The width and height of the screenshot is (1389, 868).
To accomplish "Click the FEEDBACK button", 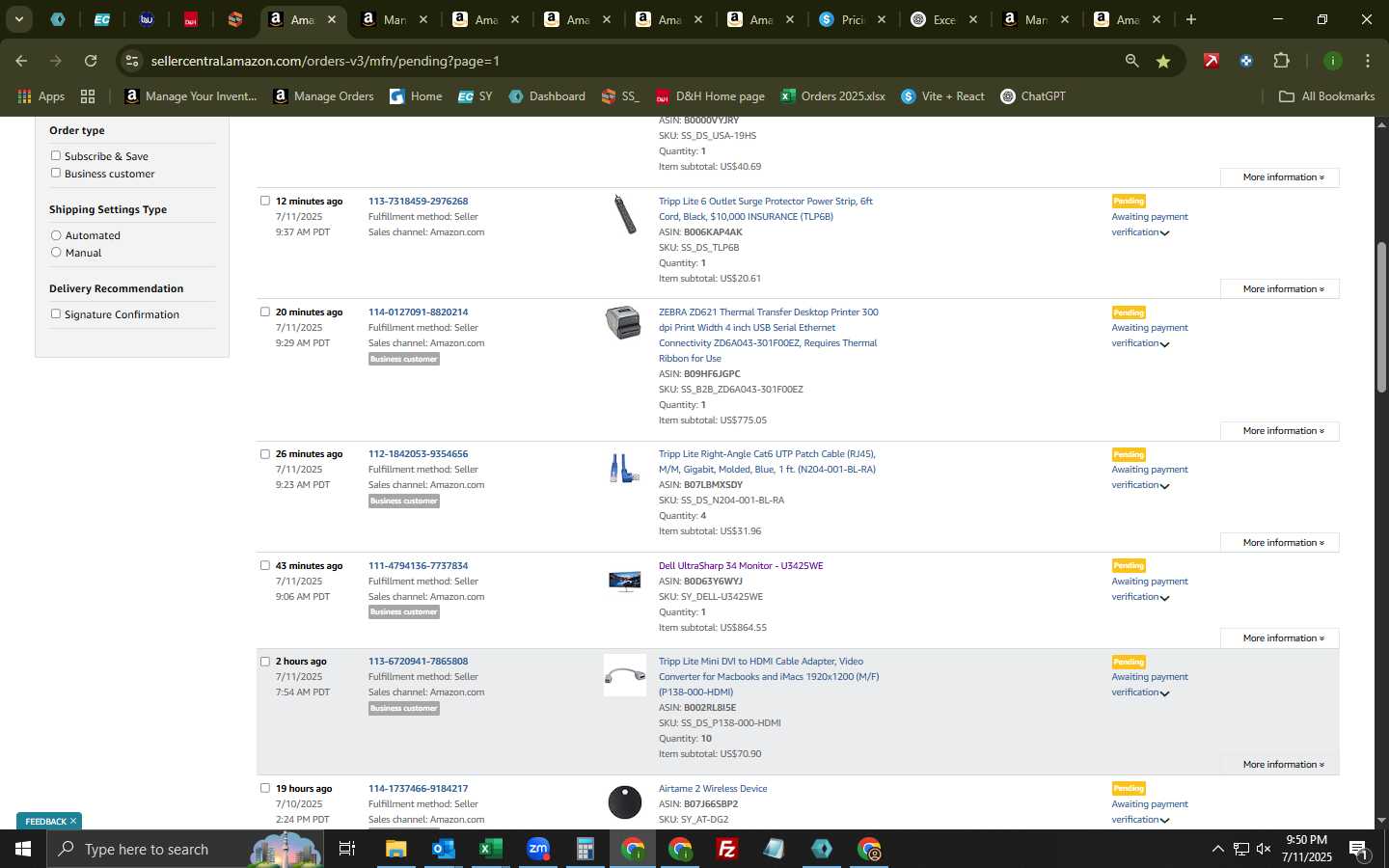I will tap(49, 821).
